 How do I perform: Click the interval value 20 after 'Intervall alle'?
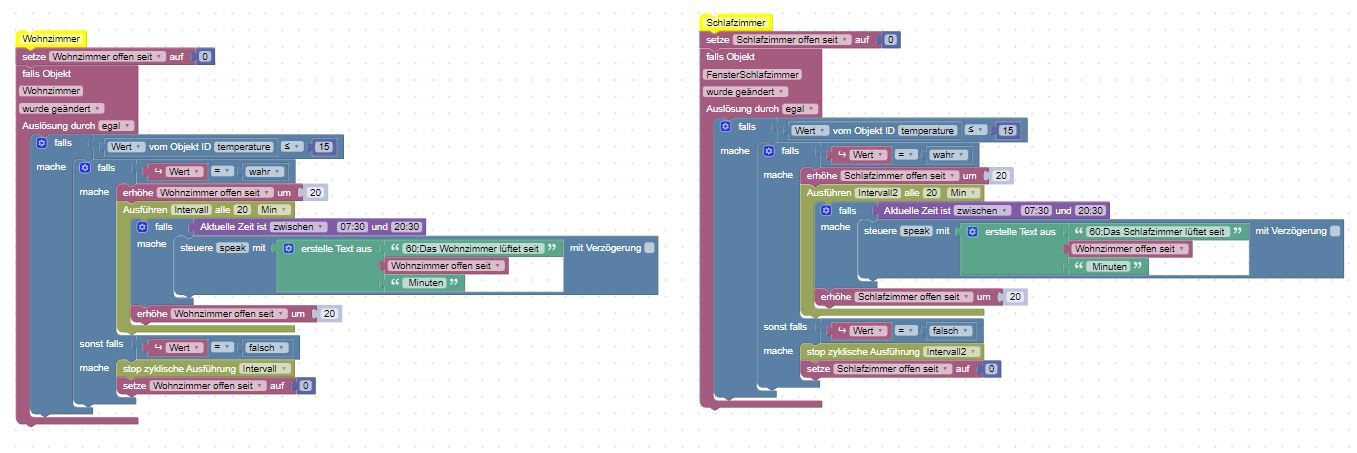242,210
